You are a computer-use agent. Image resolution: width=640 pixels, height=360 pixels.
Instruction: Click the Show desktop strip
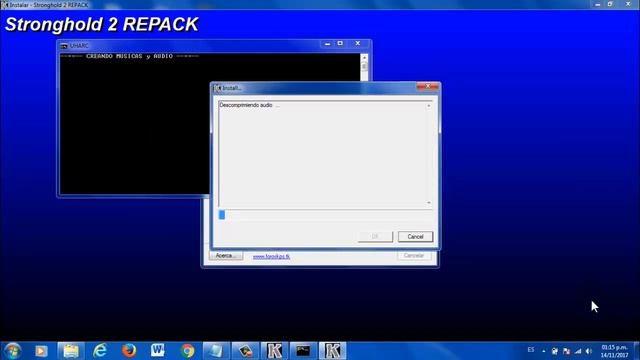(x=637, y=351)
